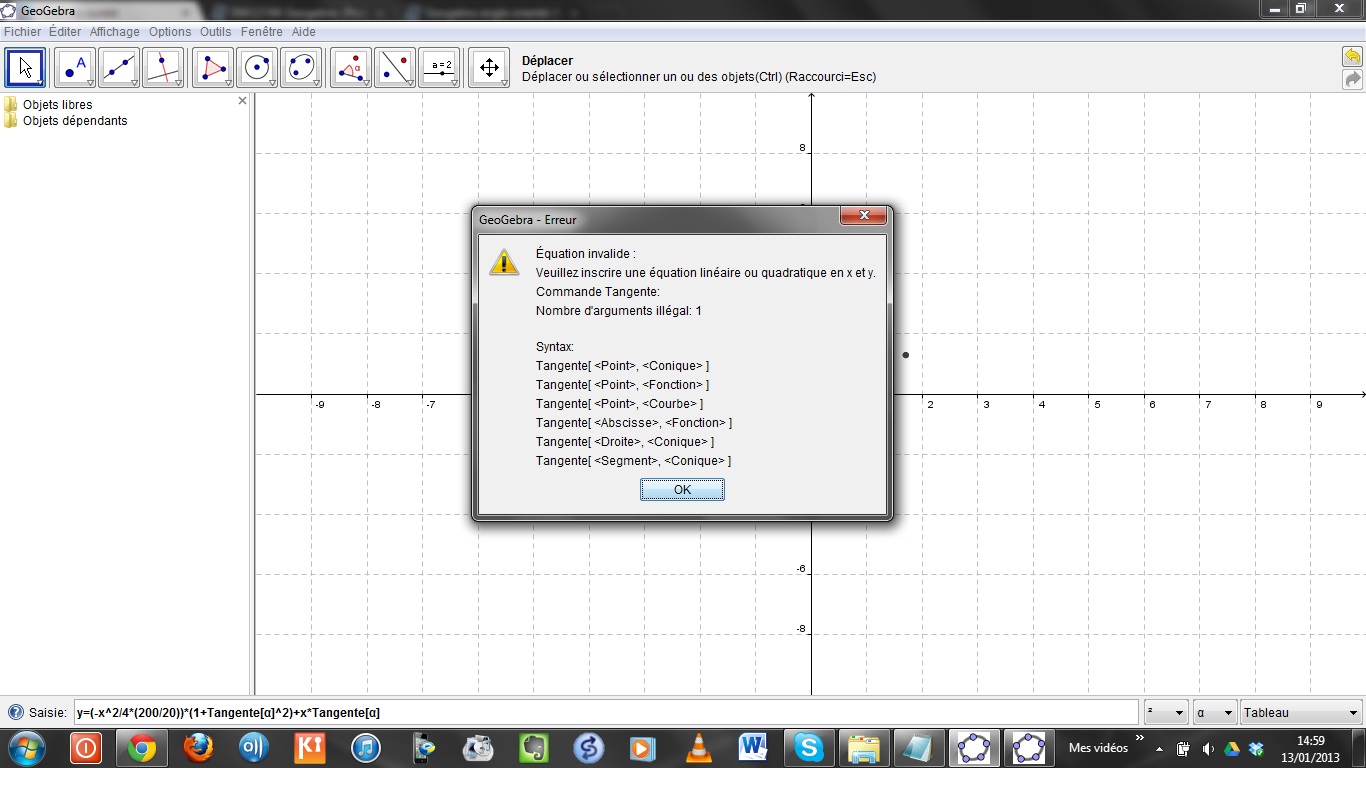Open the Affichage menu
Viewport: 1366px width, 808px height.
[x=115, y=32]
